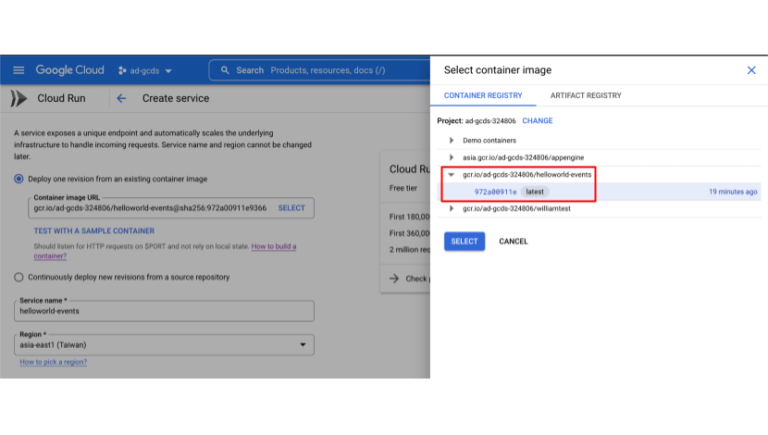The image size is (768, 435).
Task: Open the Region dropdown asia-east1 (Taiwan)
Action: pyautogui.click(x=164, y=345)
